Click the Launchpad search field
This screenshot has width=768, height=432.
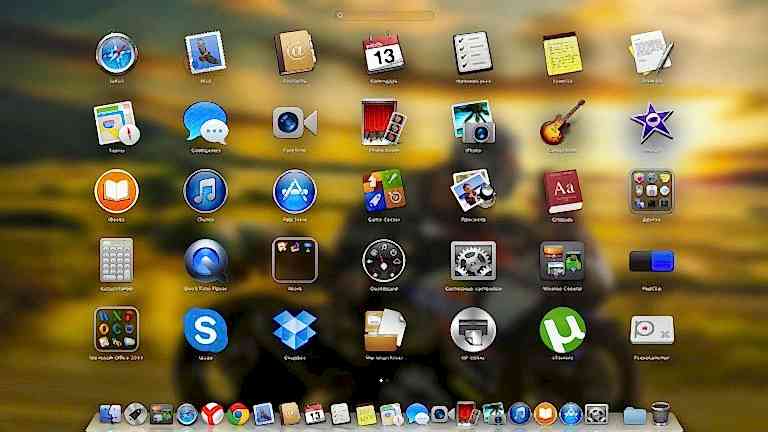384,16
